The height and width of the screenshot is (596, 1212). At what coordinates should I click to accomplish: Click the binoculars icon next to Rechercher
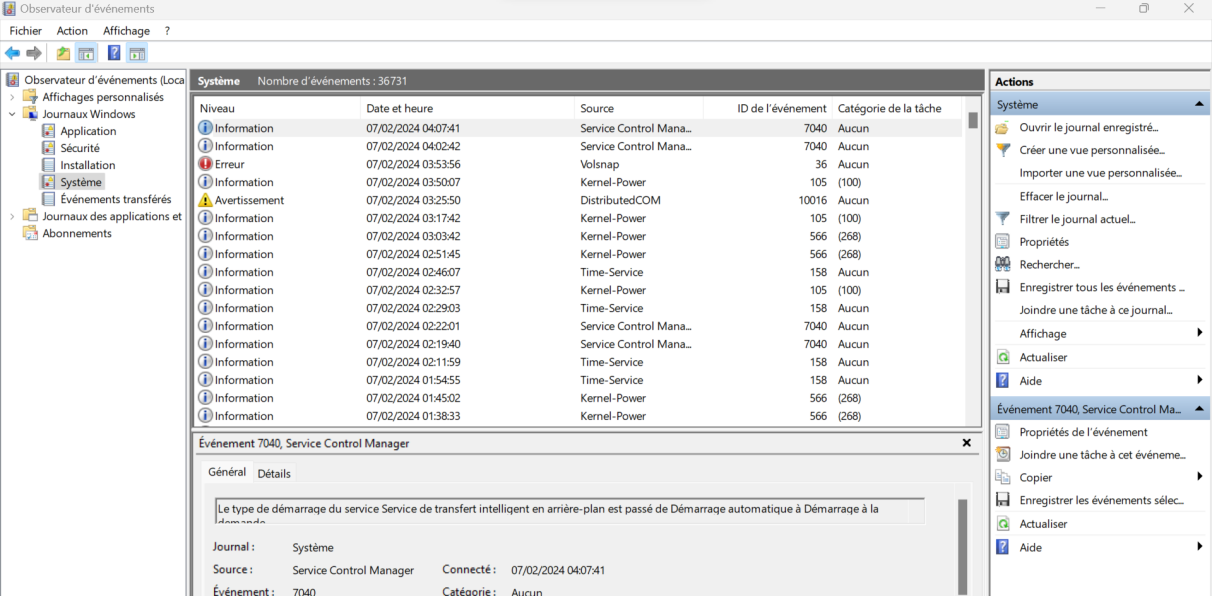point(1002,264)
